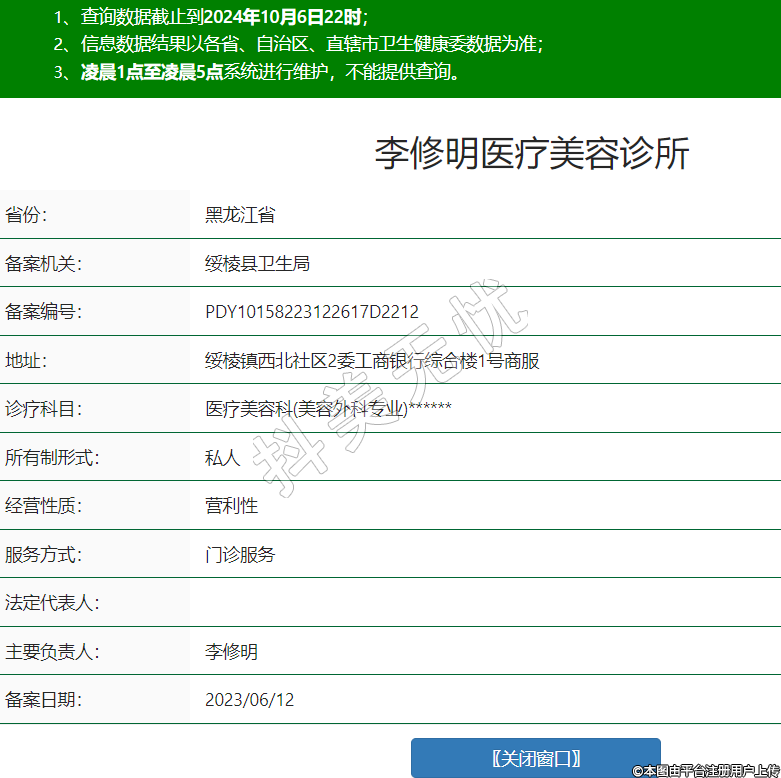Click the 本图由平台注册用户上传 copyright caption
This screenshot has height=778, width=781.
click(704, 770)
